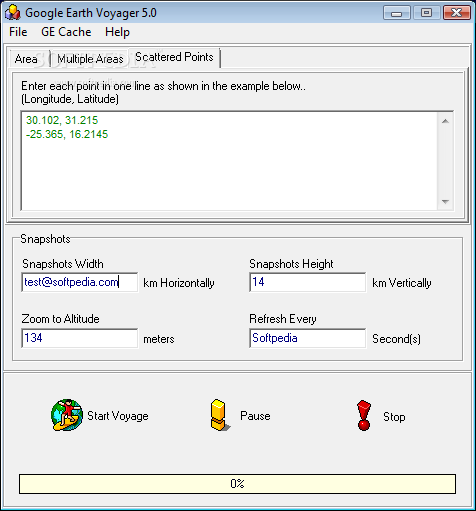Click the Snapshots group heading

tap(45, 239)
